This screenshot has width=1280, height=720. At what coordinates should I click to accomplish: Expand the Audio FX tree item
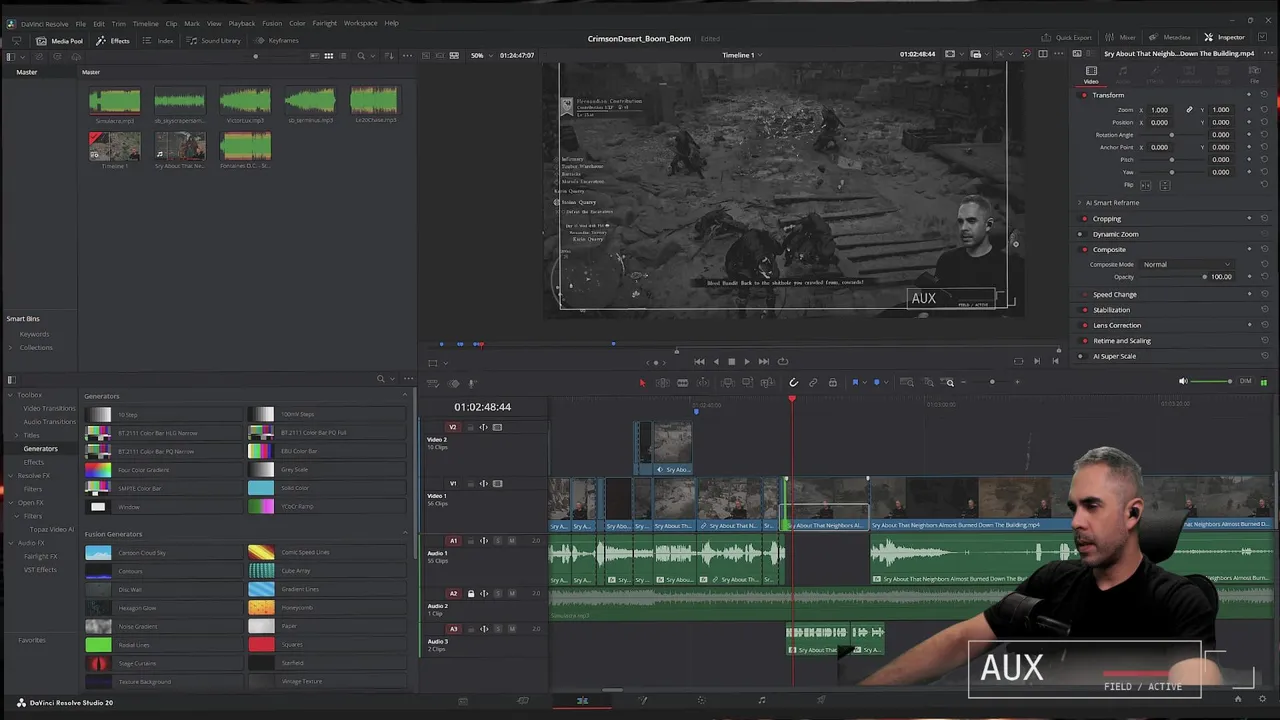(x=11, y=543)
